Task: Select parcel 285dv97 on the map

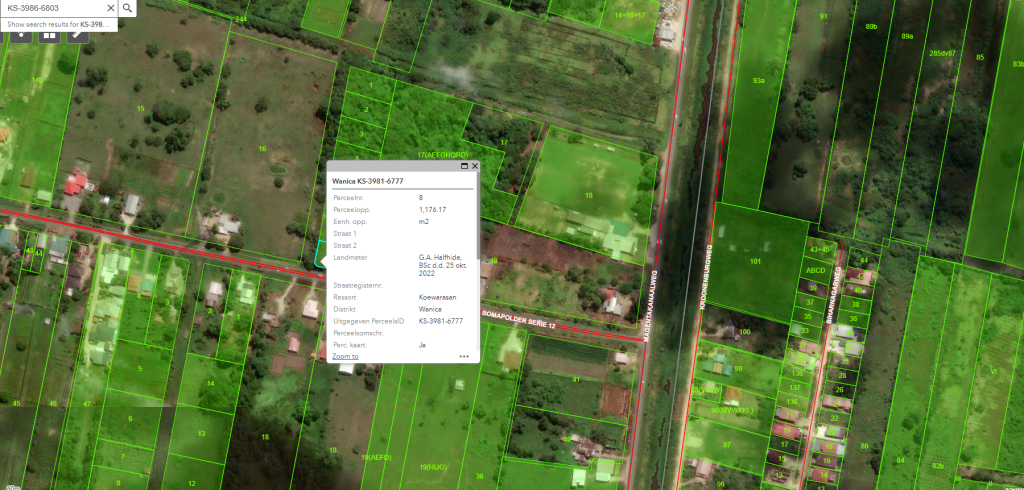Action: (x=942, y=52)
